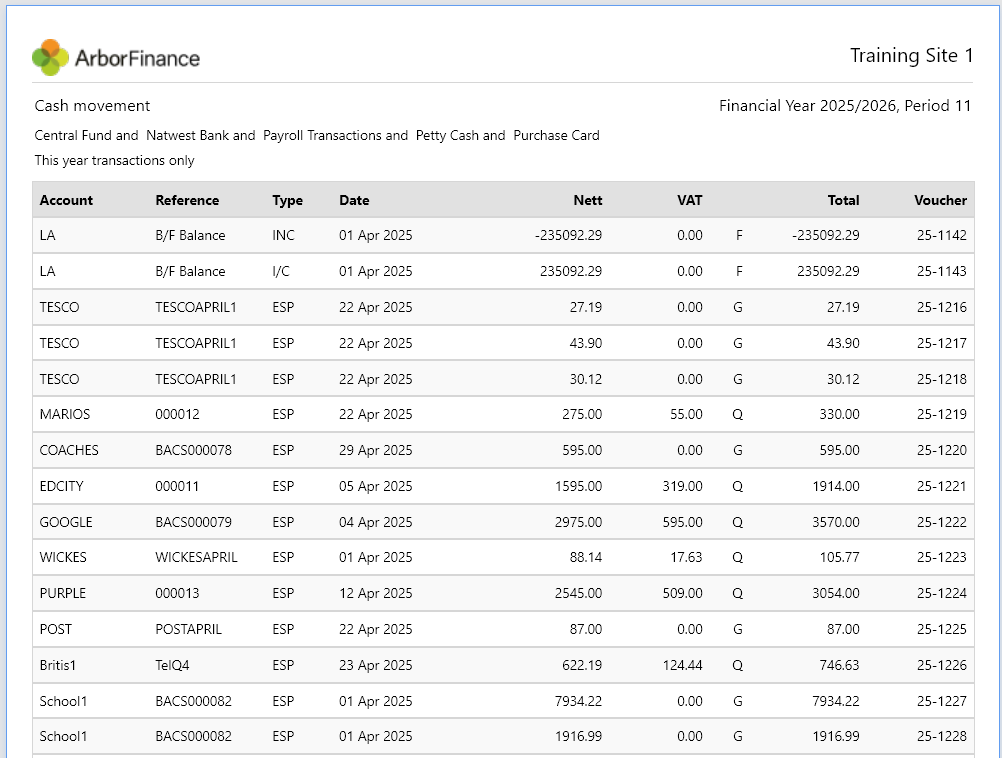Click Financial Year 2025/2026, Period 11 text
Image resolution: width=1002 pixels, height=758 pixels.
pyautogui.click(x=845, y=105)
